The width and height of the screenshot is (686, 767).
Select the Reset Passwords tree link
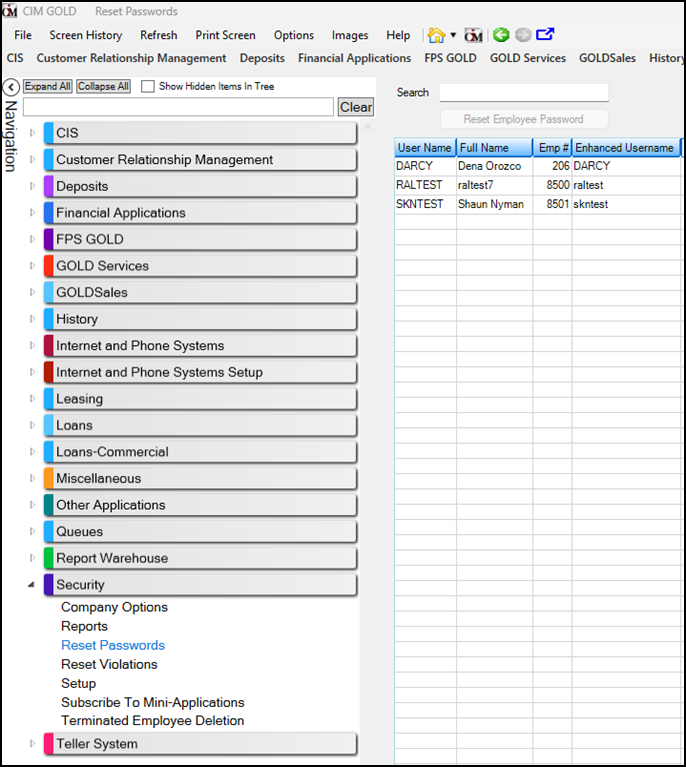click(x=113, y=645)
